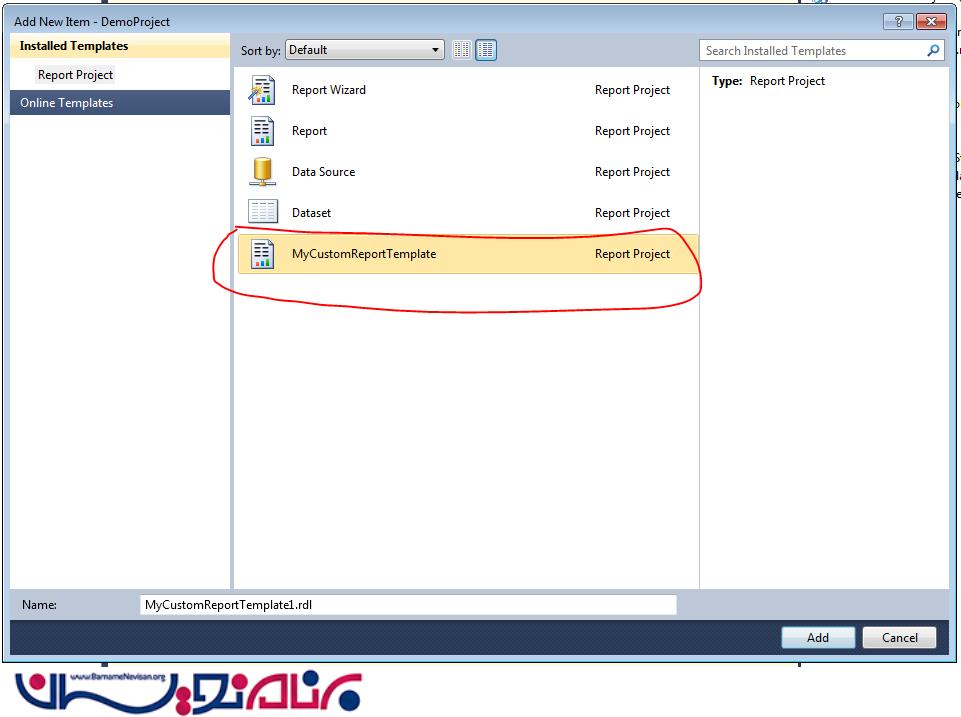Select the 'Dataset' label
The height and width of the screenshot is (717, 961).
pyautogui.click(x=311, y=213)
